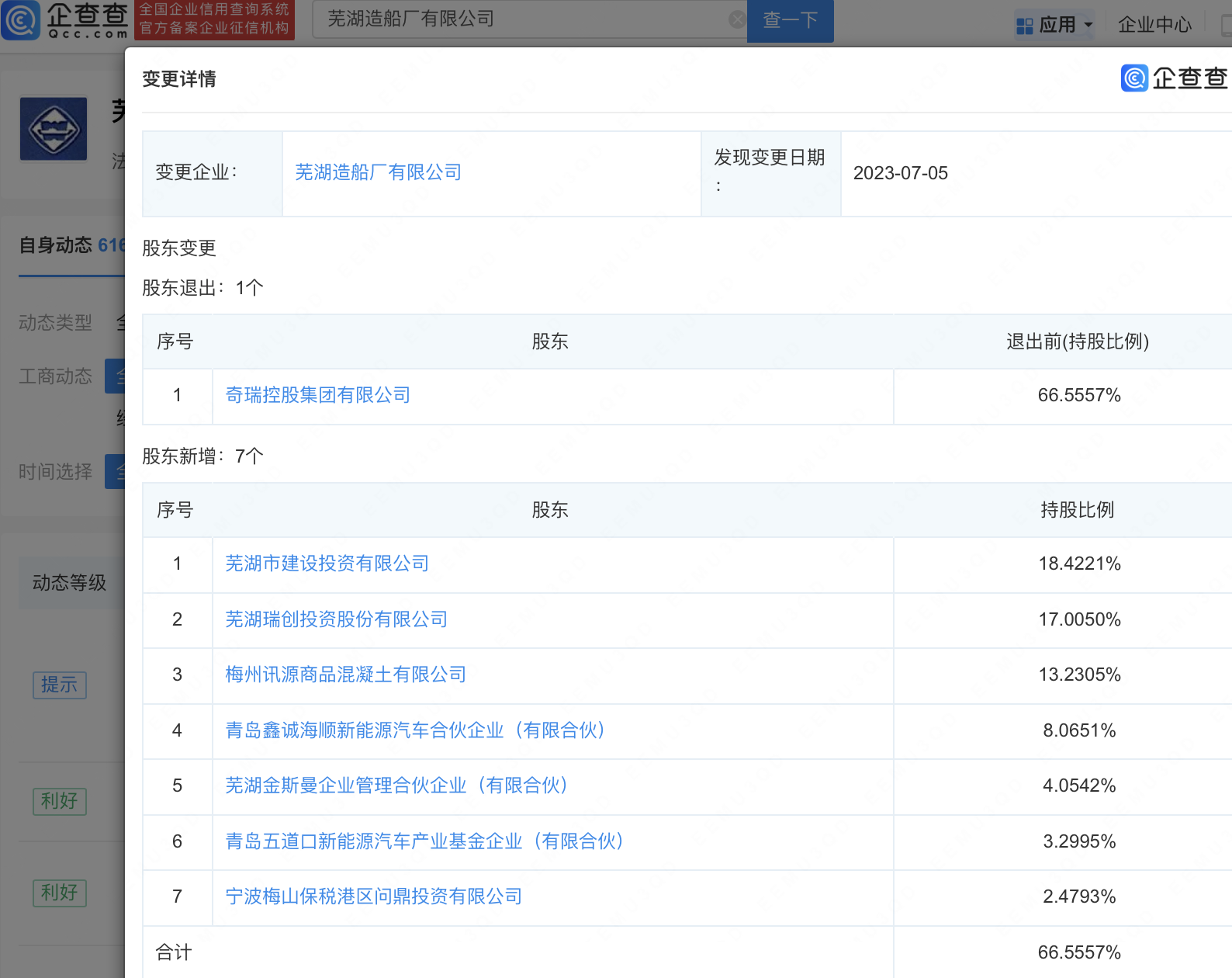1232x978 pixels.
Task: Click the 工商动态 filter label
Action: pos(55,376)
